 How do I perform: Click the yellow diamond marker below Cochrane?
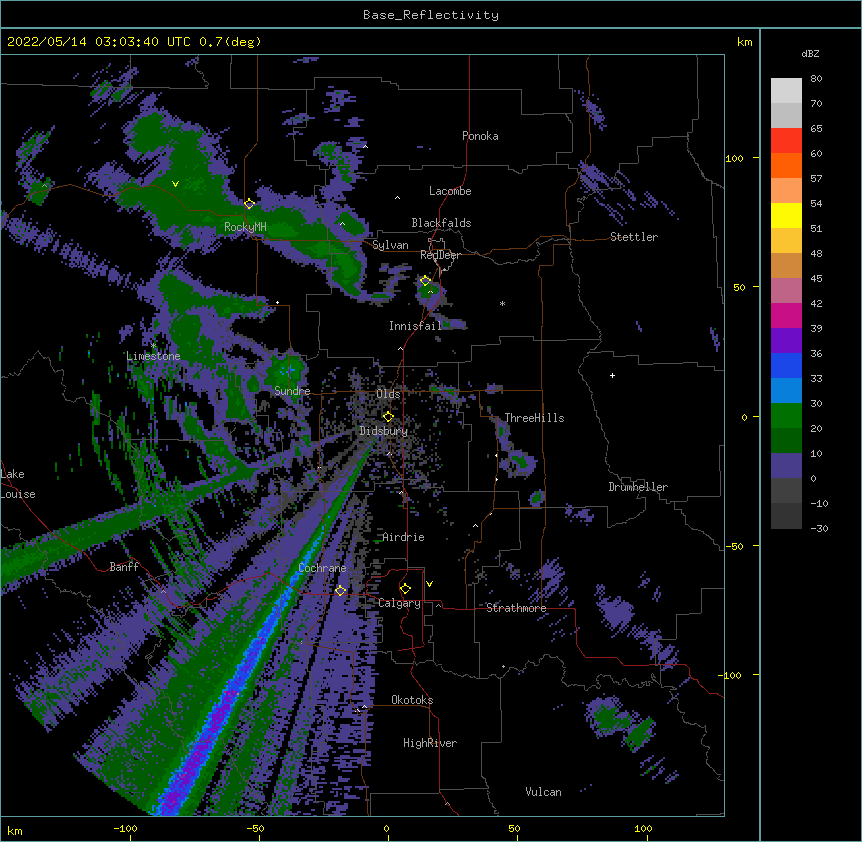coord(340,591)
